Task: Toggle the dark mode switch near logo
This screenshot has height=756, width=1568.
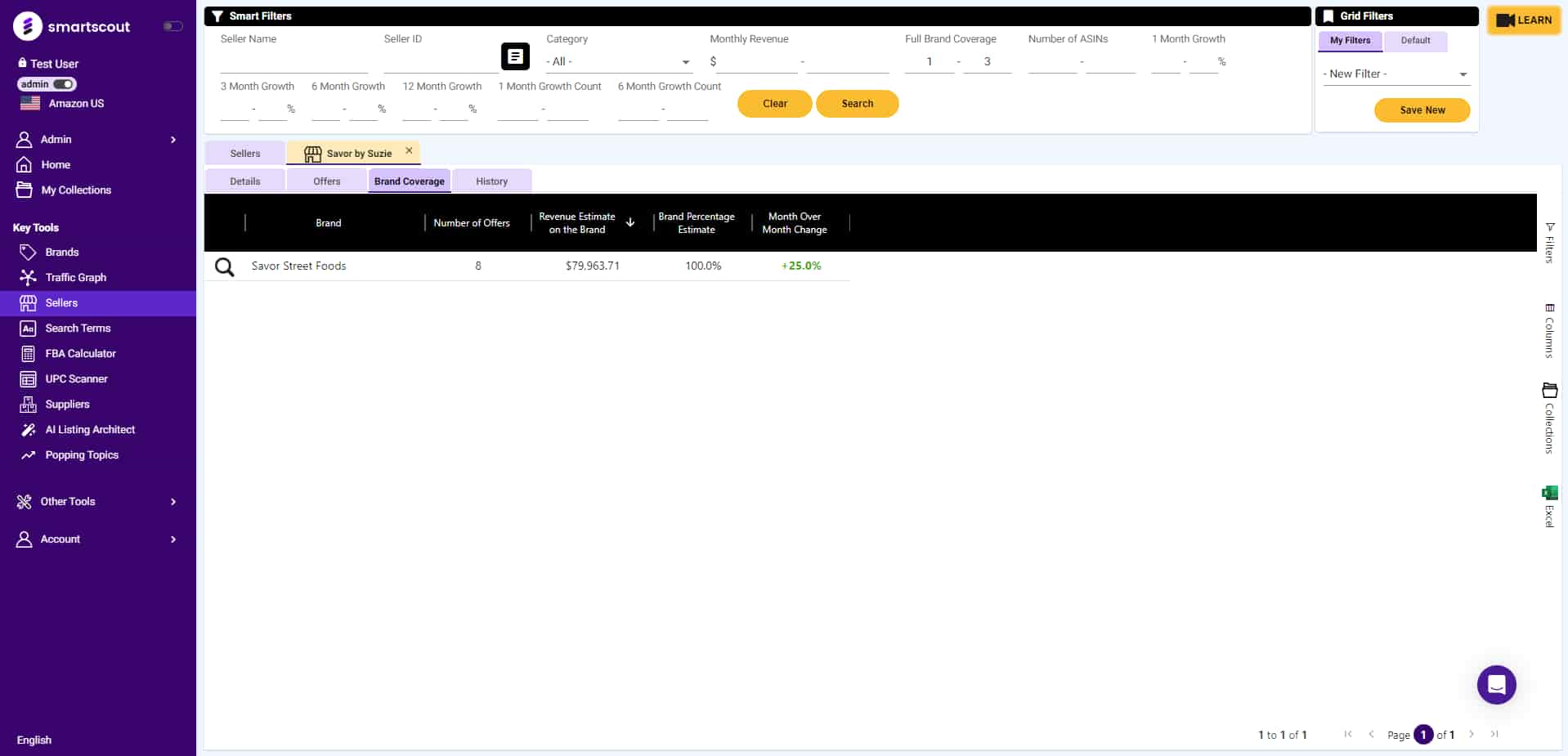Action: click(172, 26)
